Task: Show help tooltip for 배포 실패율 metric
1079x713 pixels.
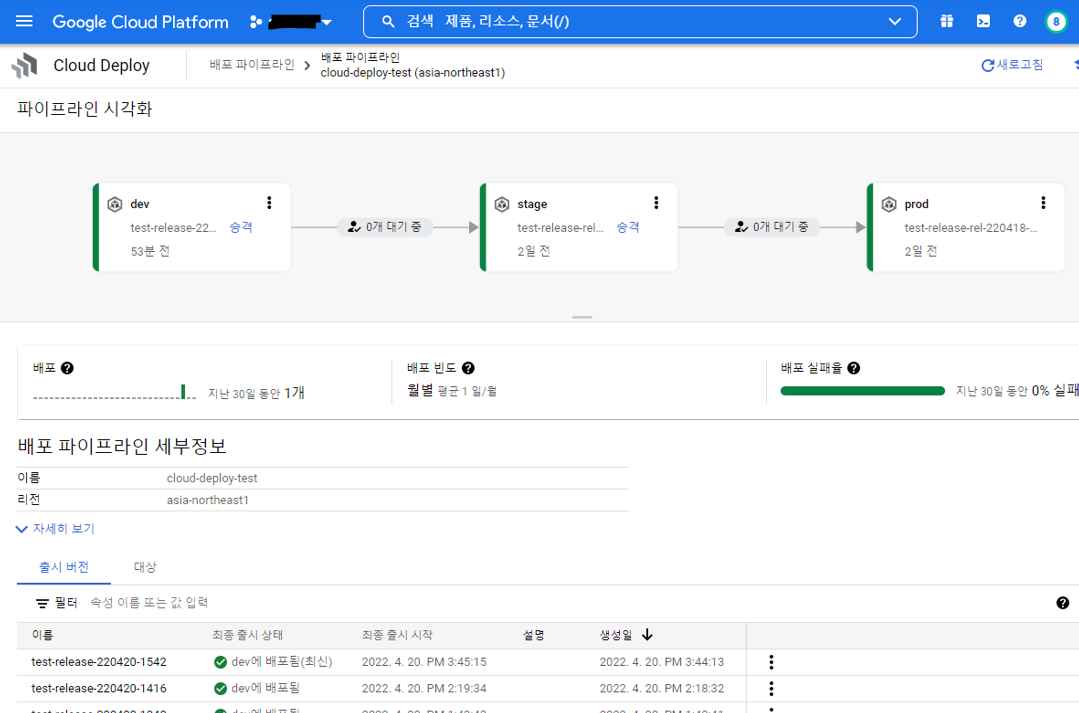Action: click(x=853, y=368)
